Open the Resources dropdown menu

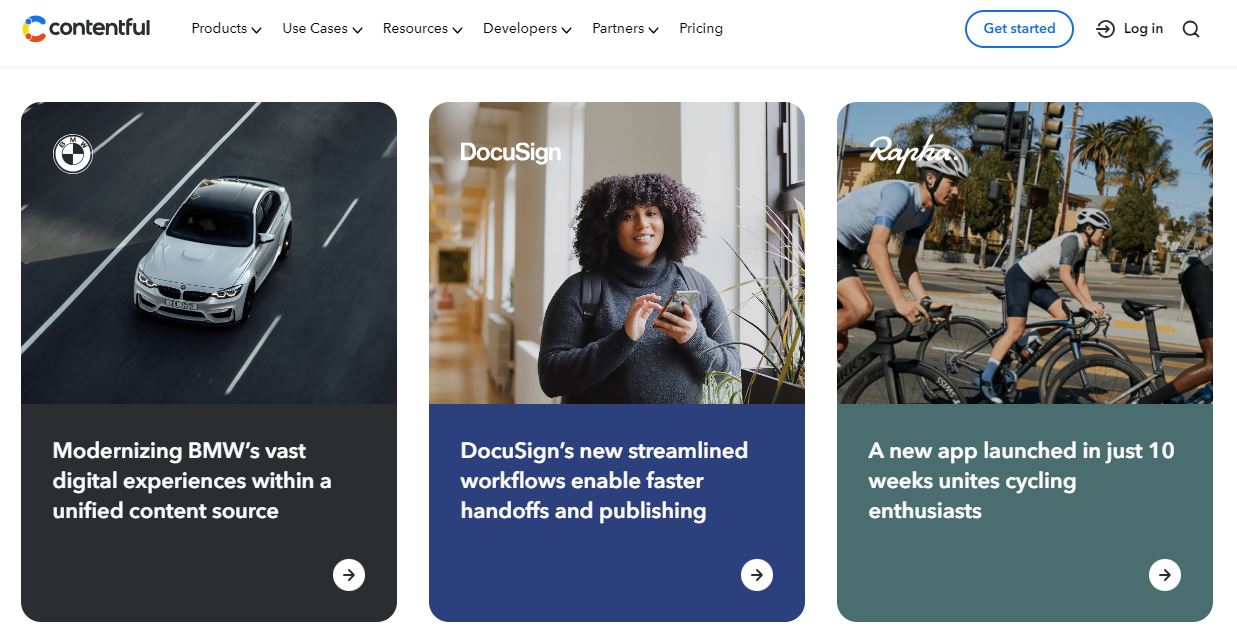point(422,29)
